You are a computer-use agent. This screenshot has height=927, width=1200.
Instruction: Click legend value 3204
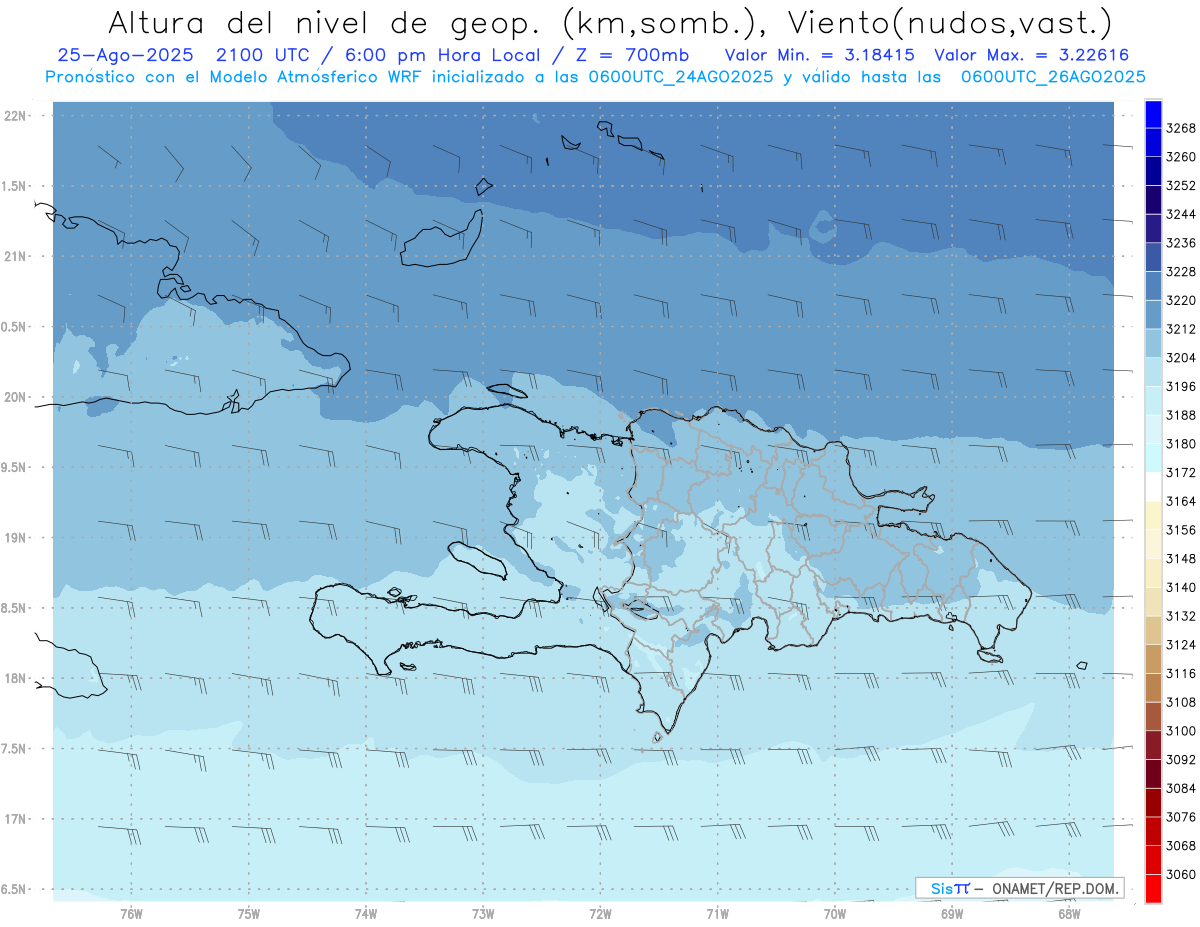click(x=1181, y=358)
